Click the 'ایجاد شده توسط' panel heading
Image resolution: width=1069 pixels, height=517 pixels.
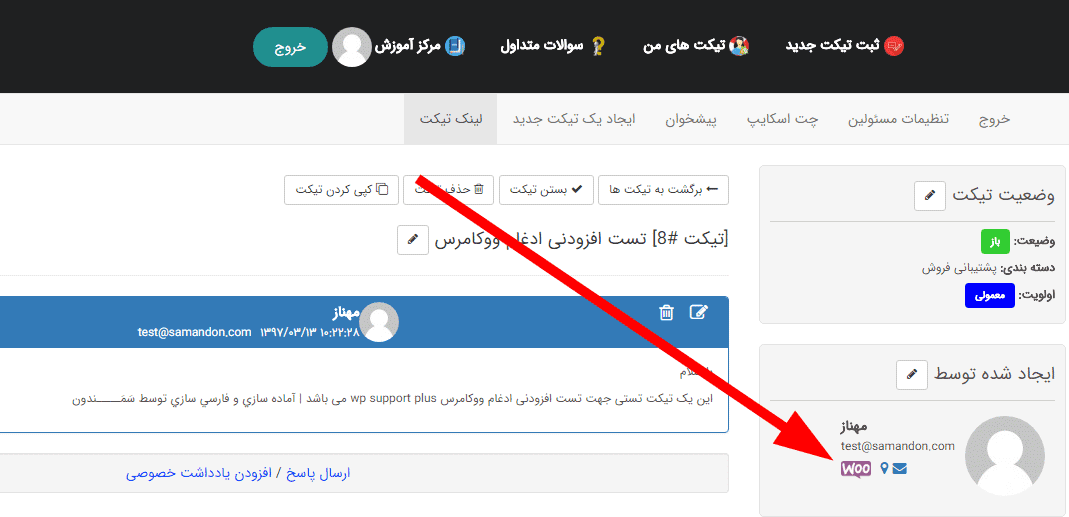click(x=994, y=374)
